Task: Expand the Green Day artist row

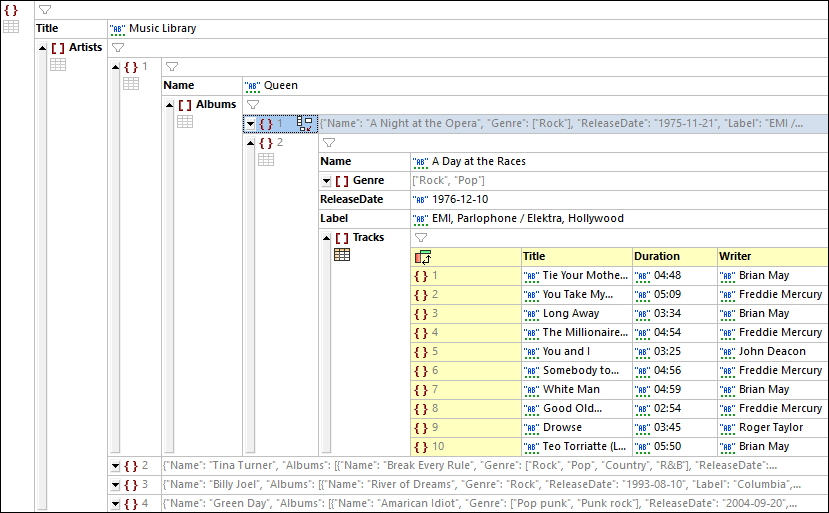Action: pyautogui.click(x=115, y=504)
